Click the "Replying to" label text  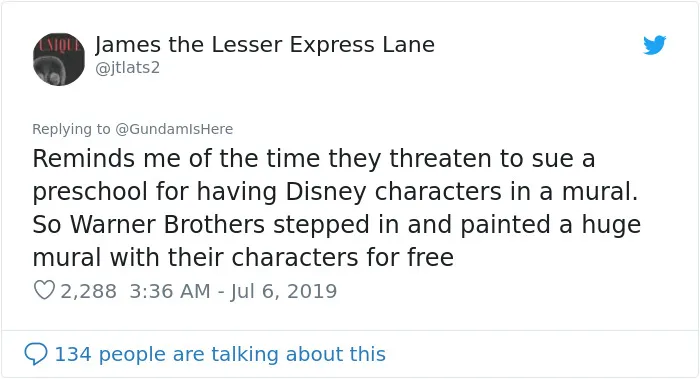(71, 129)
